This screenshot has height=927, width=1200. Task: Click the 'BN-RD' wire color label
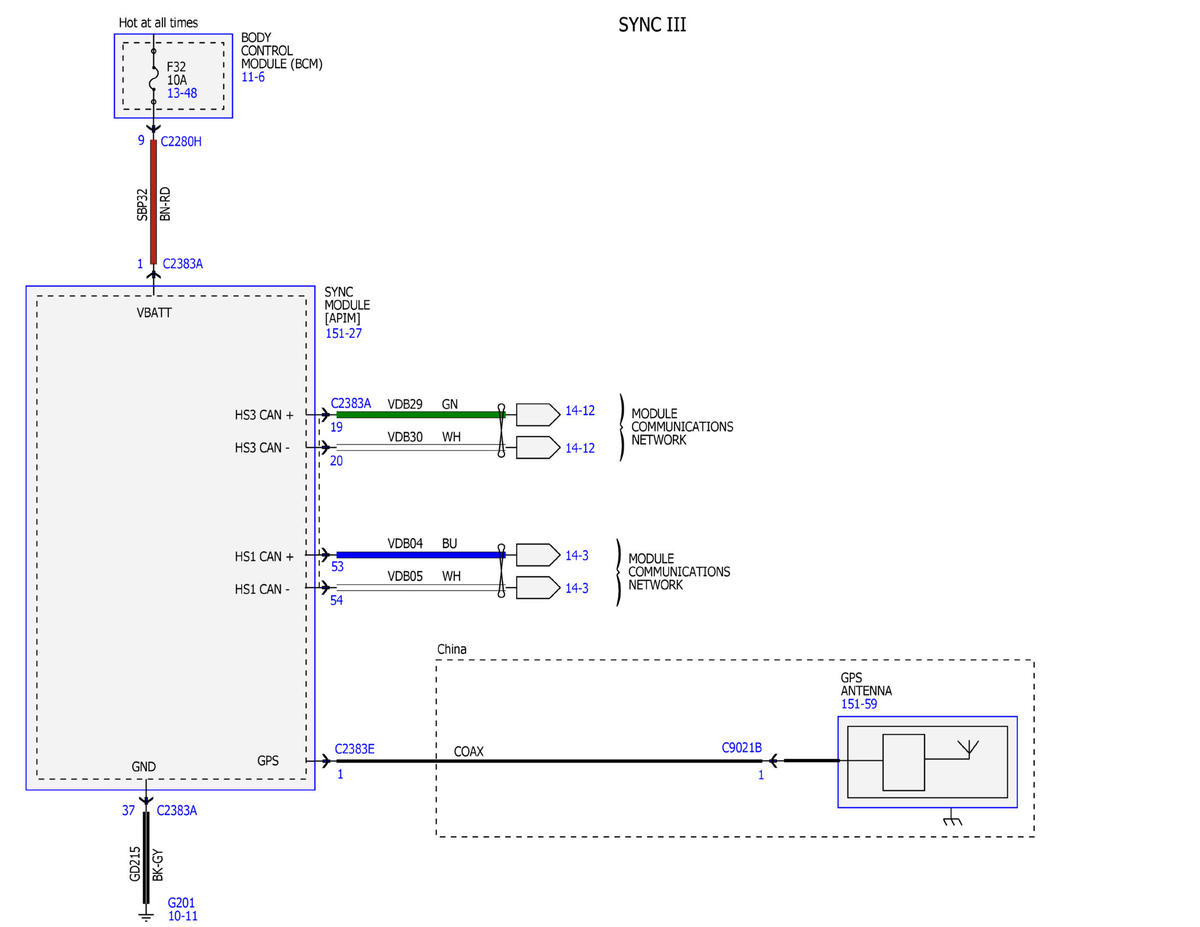(x=166, y=203)
